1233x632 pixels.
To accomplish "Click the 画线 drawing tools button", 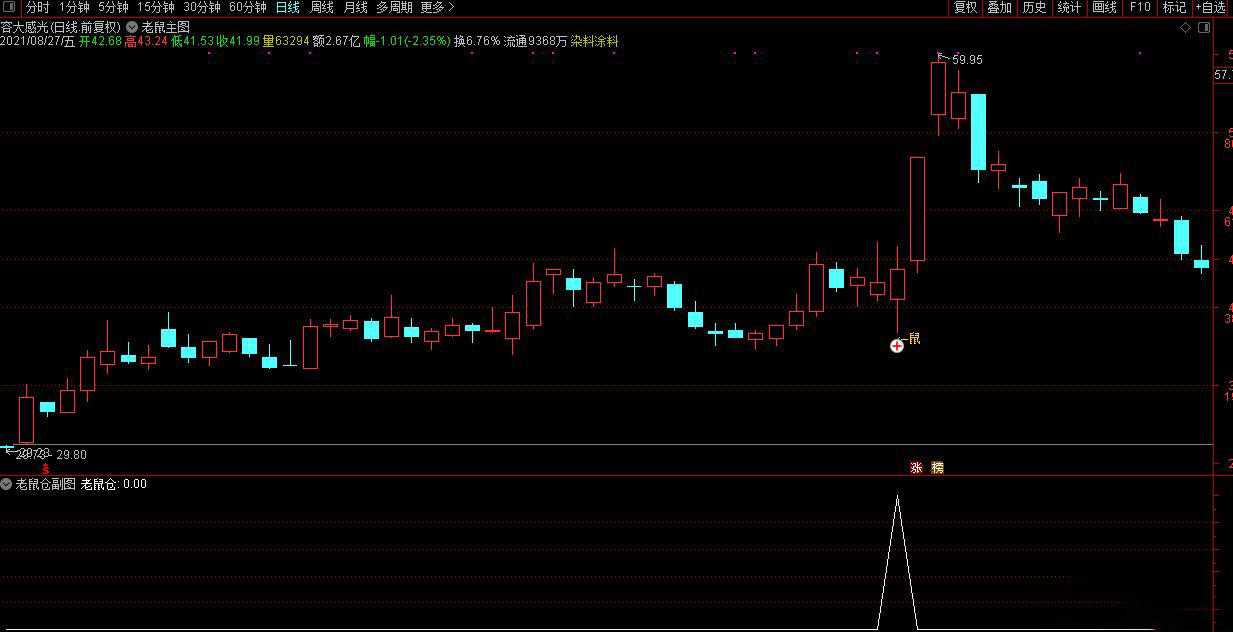I will tap(1104, 8).
